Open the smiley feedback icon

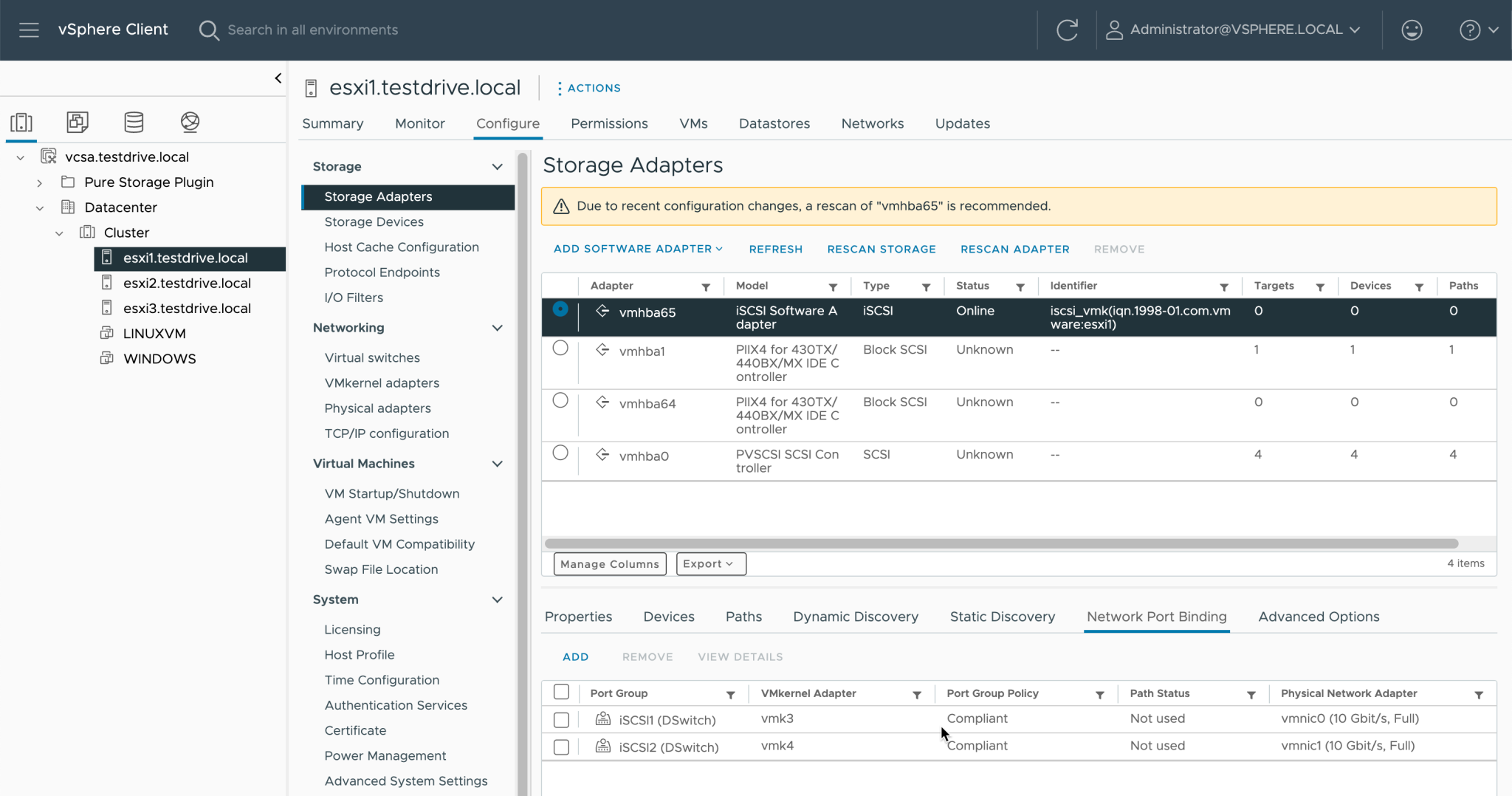pos(1411,30)
